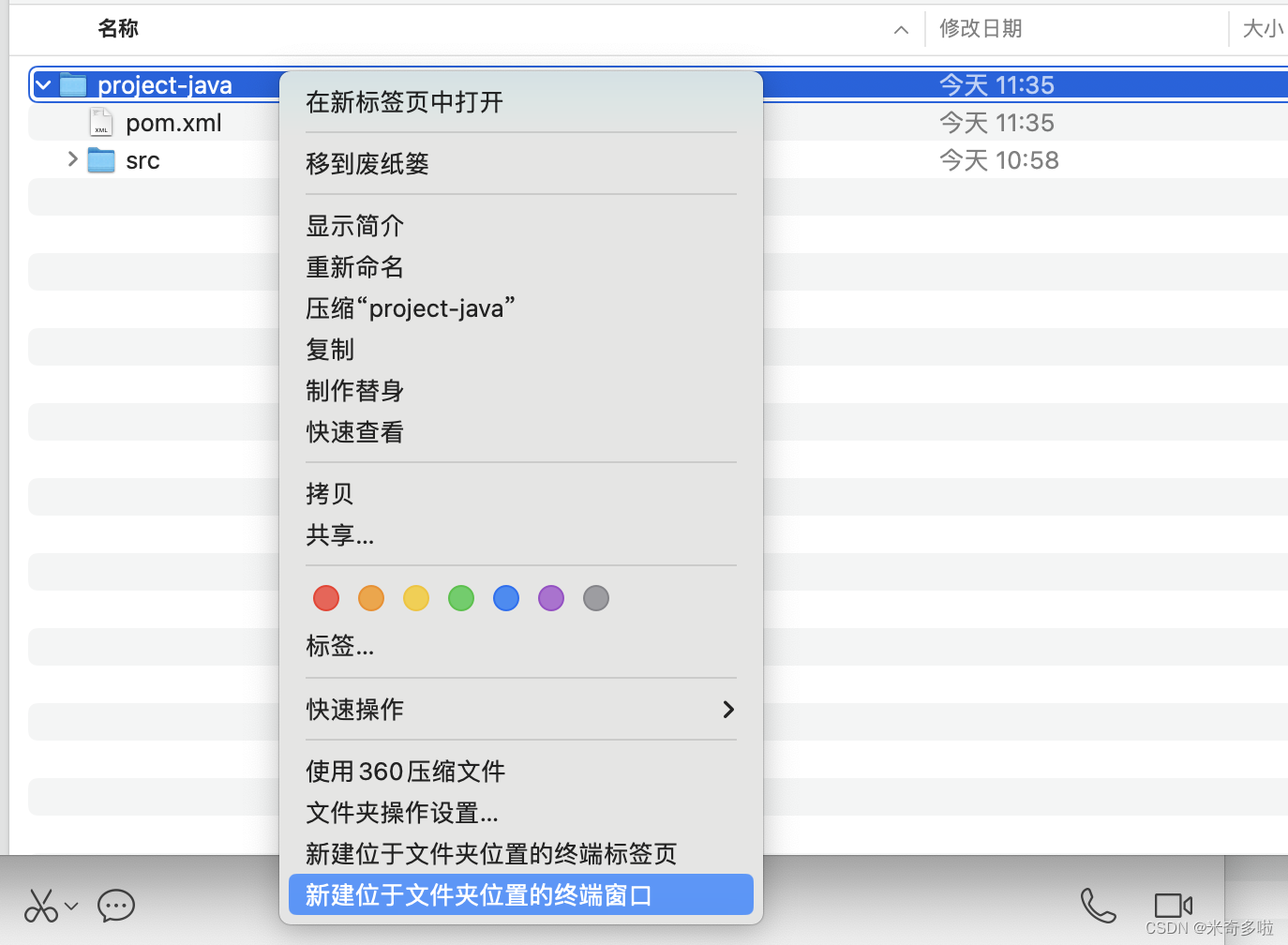Sort by the 大小 column header
The image size is (1288, 945).
coord(1263,29)
